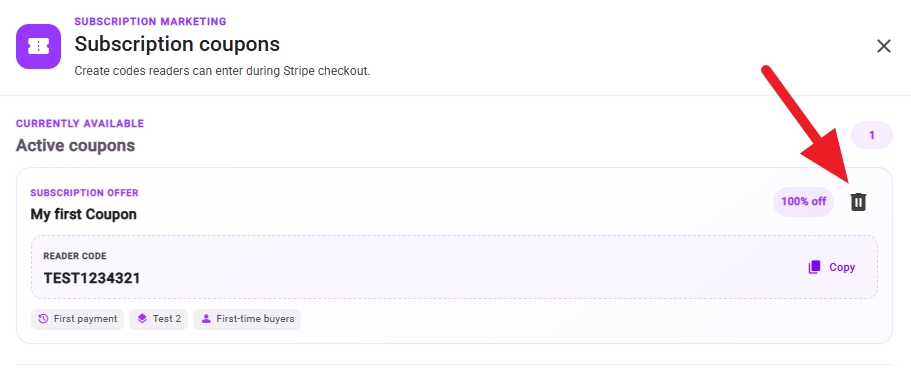Click the SUBSCRIPTION MARKETING label
This screenshot has height=376, width=911.
coord(150,22)
